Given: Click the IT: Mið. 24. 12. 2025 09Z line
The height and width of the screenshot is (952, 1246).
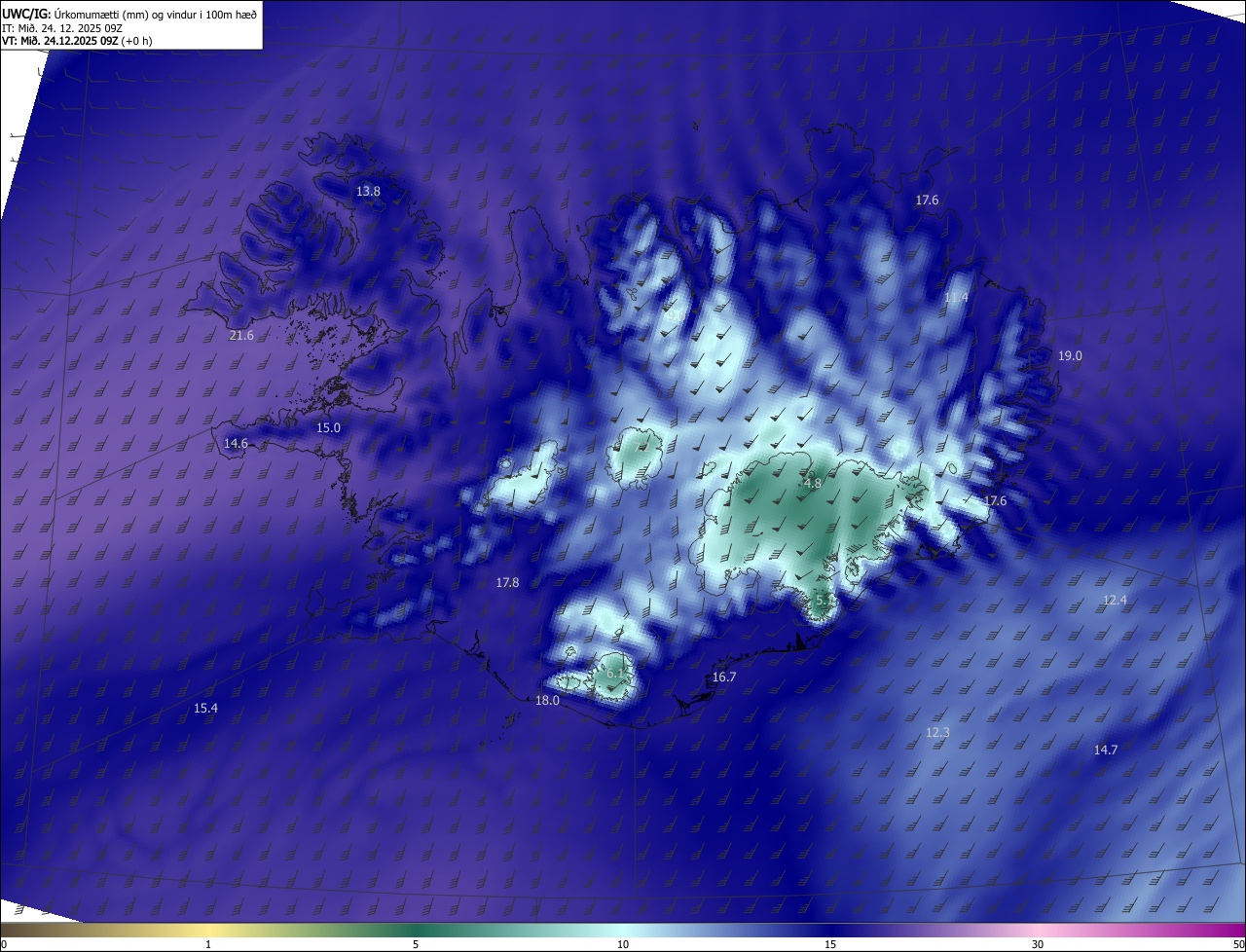Looking at the screenshot, I should (62, 27).
